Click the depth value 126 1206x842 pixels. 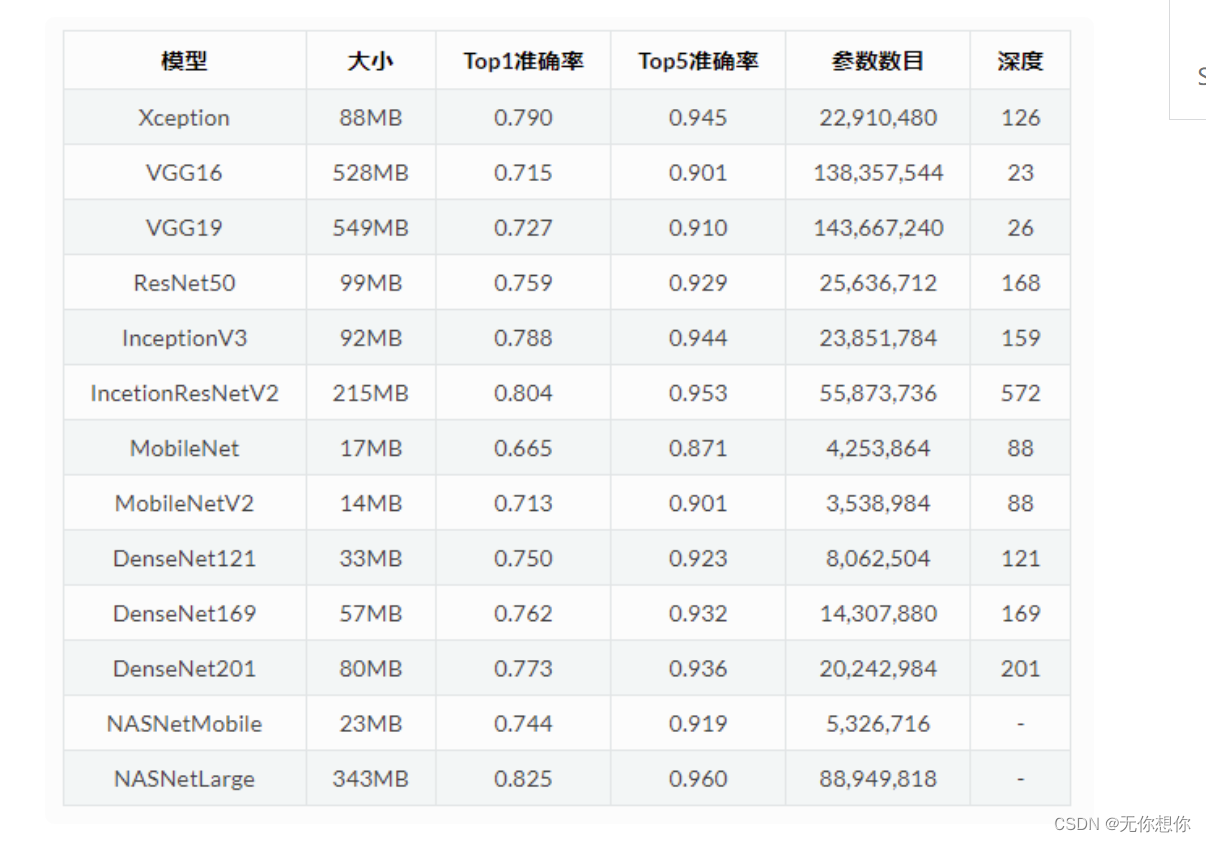(1020, 117)
